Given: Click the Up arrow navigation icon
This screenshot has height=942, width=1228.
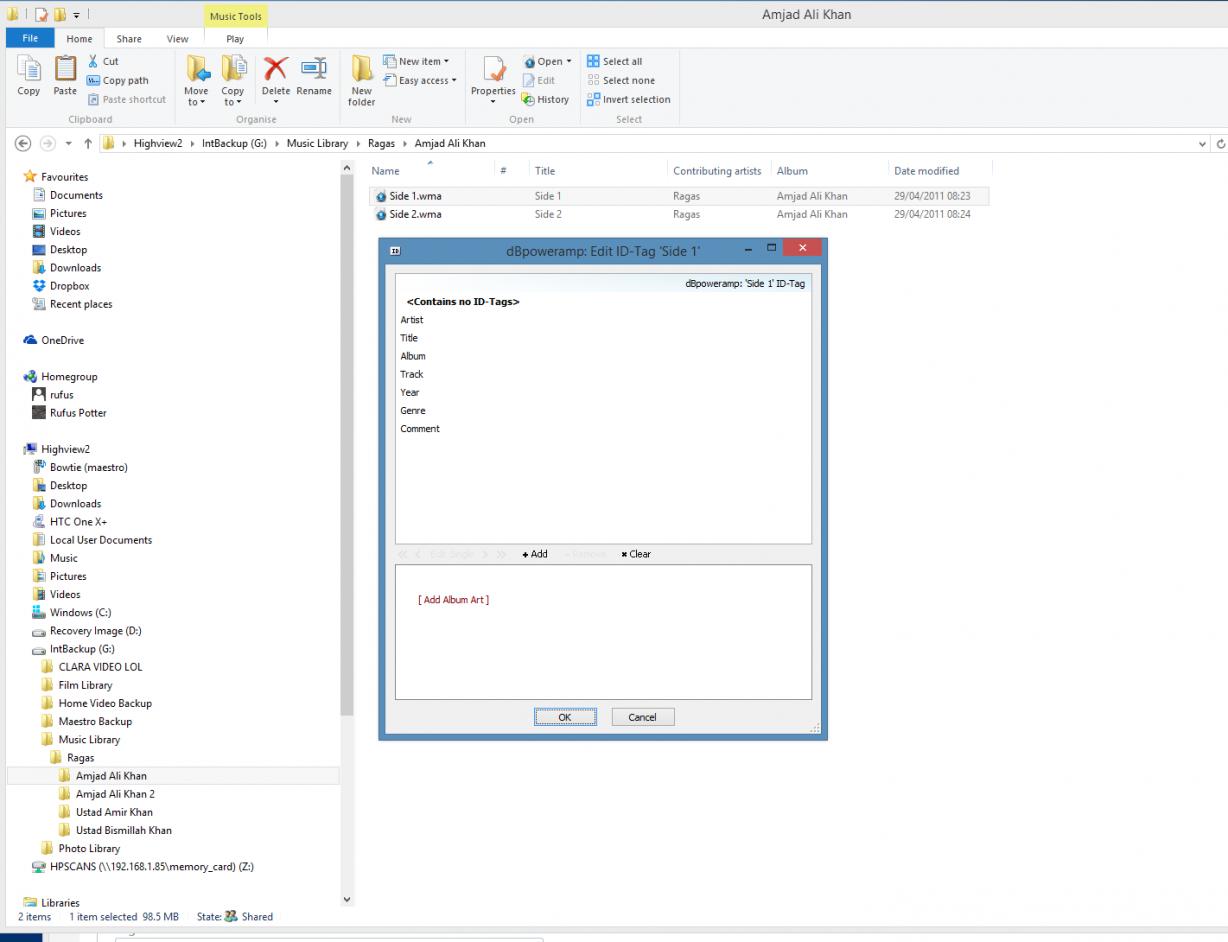Looking at the screenshot, I should (x=88, y=143).
